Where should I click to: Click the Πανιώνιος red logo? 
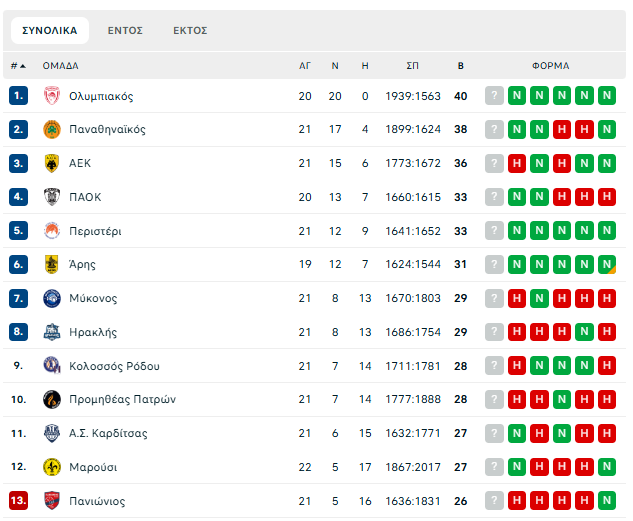click(52, 501)
